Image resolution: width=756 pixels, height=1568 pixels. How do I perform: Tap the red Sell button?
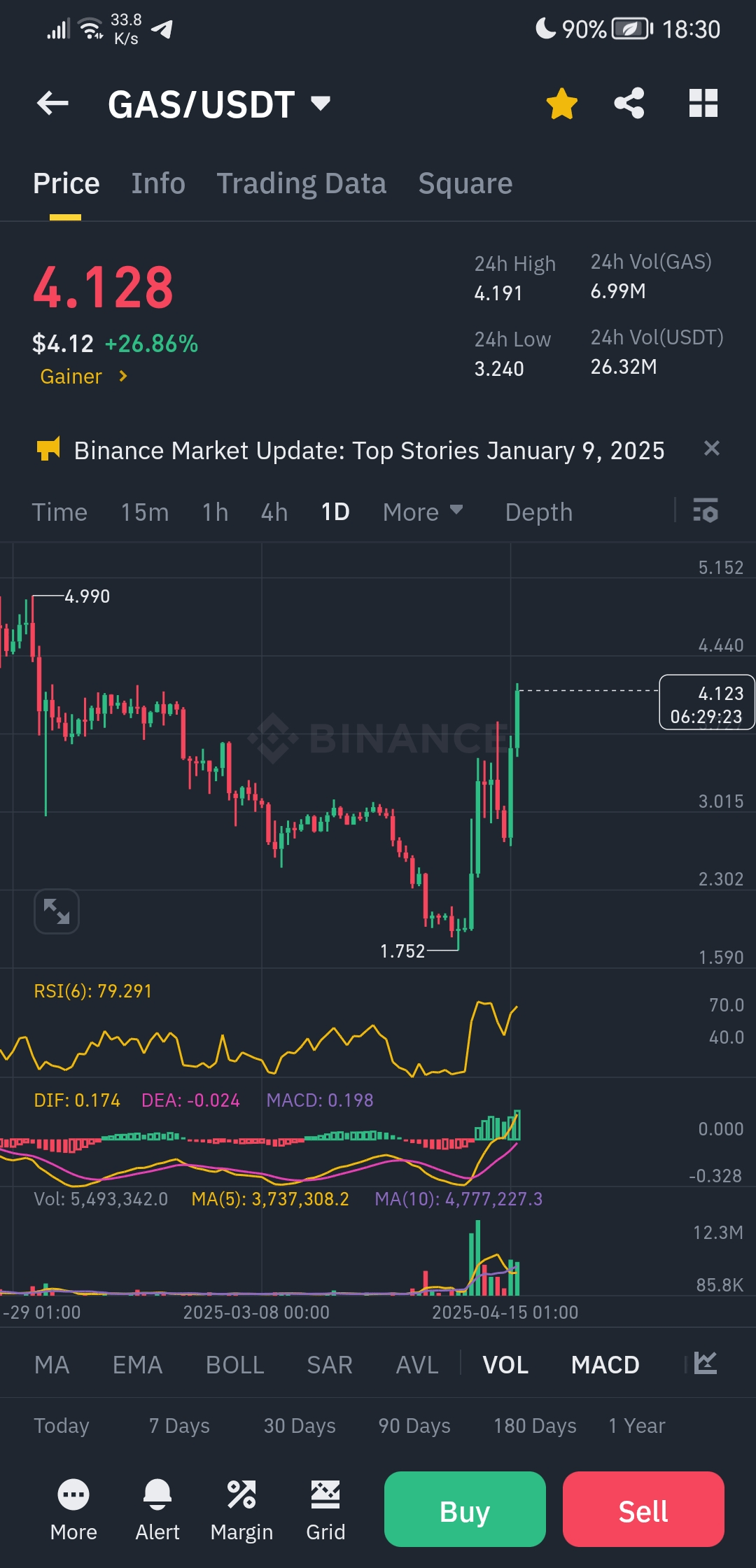pyautogui.click(x=643, y=1509)
